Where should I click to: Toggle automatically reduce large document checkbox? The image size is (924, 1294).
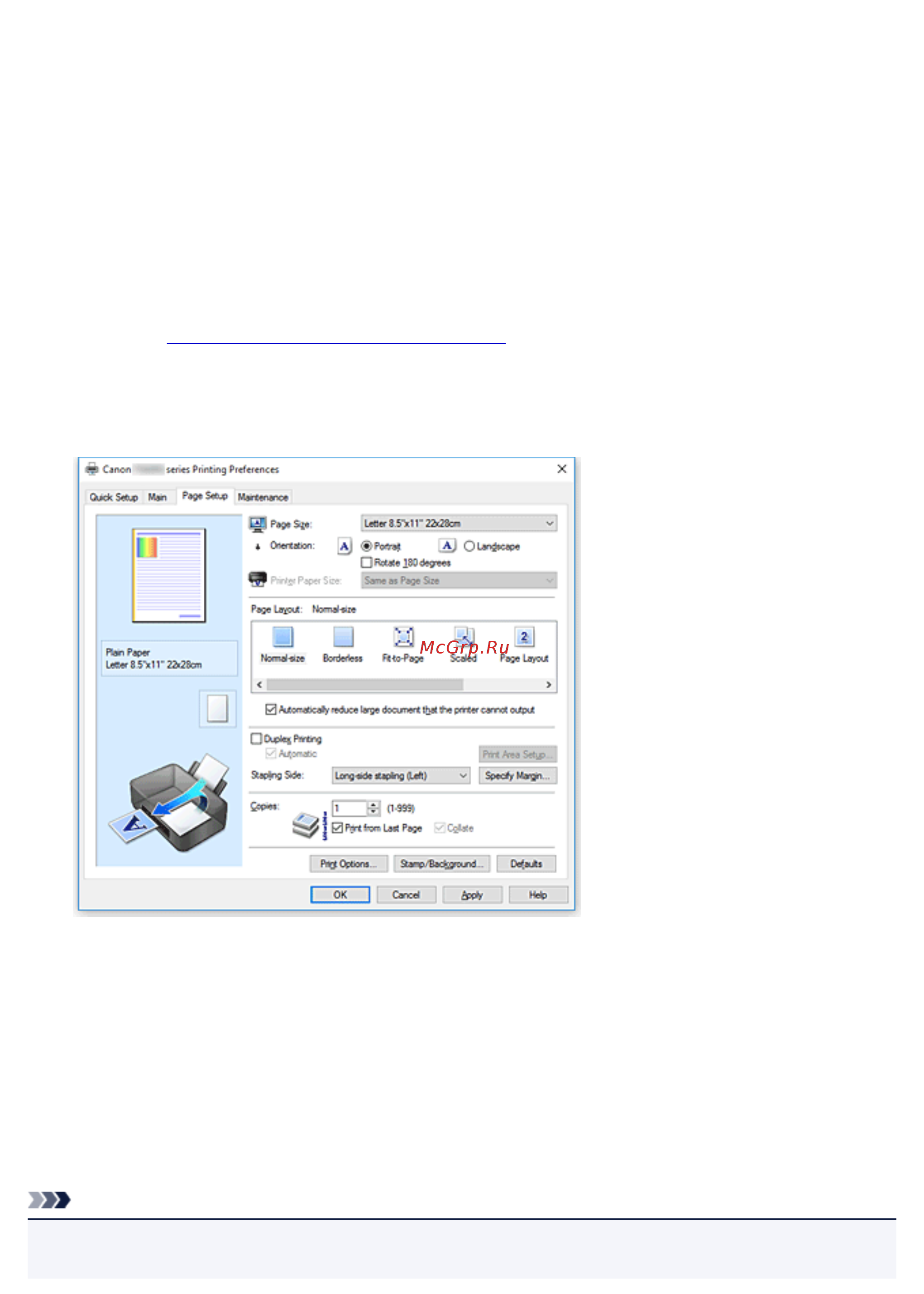[x=271, y=710]
